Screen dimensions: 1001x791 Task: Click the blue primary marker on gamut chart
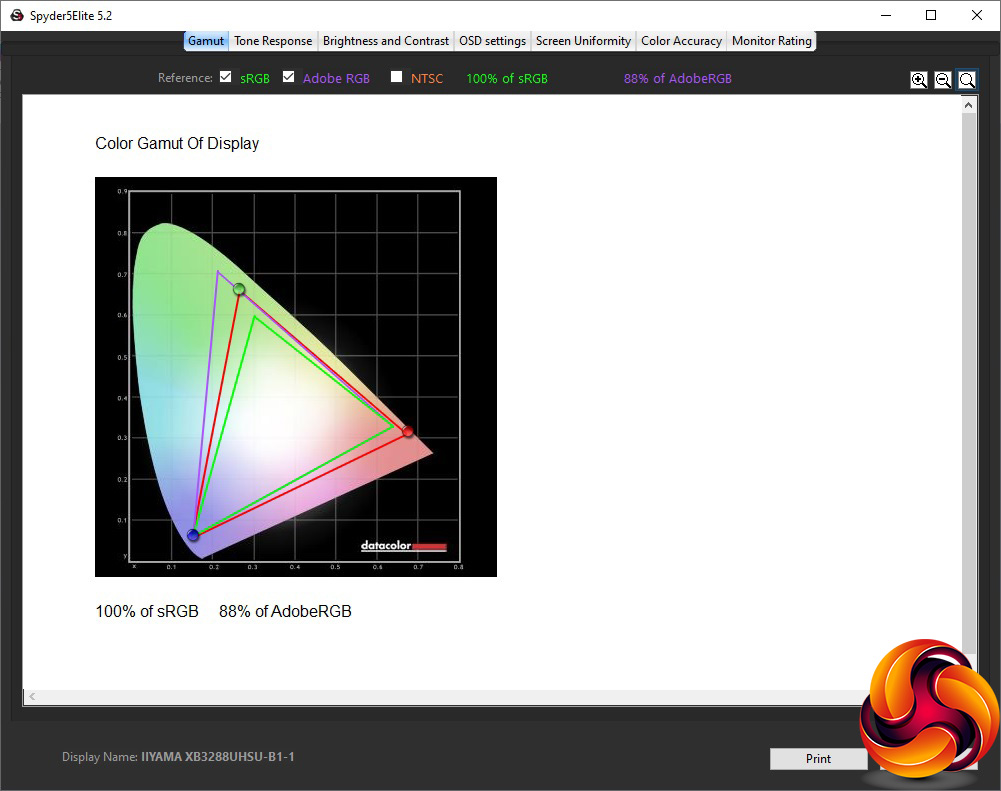pos(193,536)
